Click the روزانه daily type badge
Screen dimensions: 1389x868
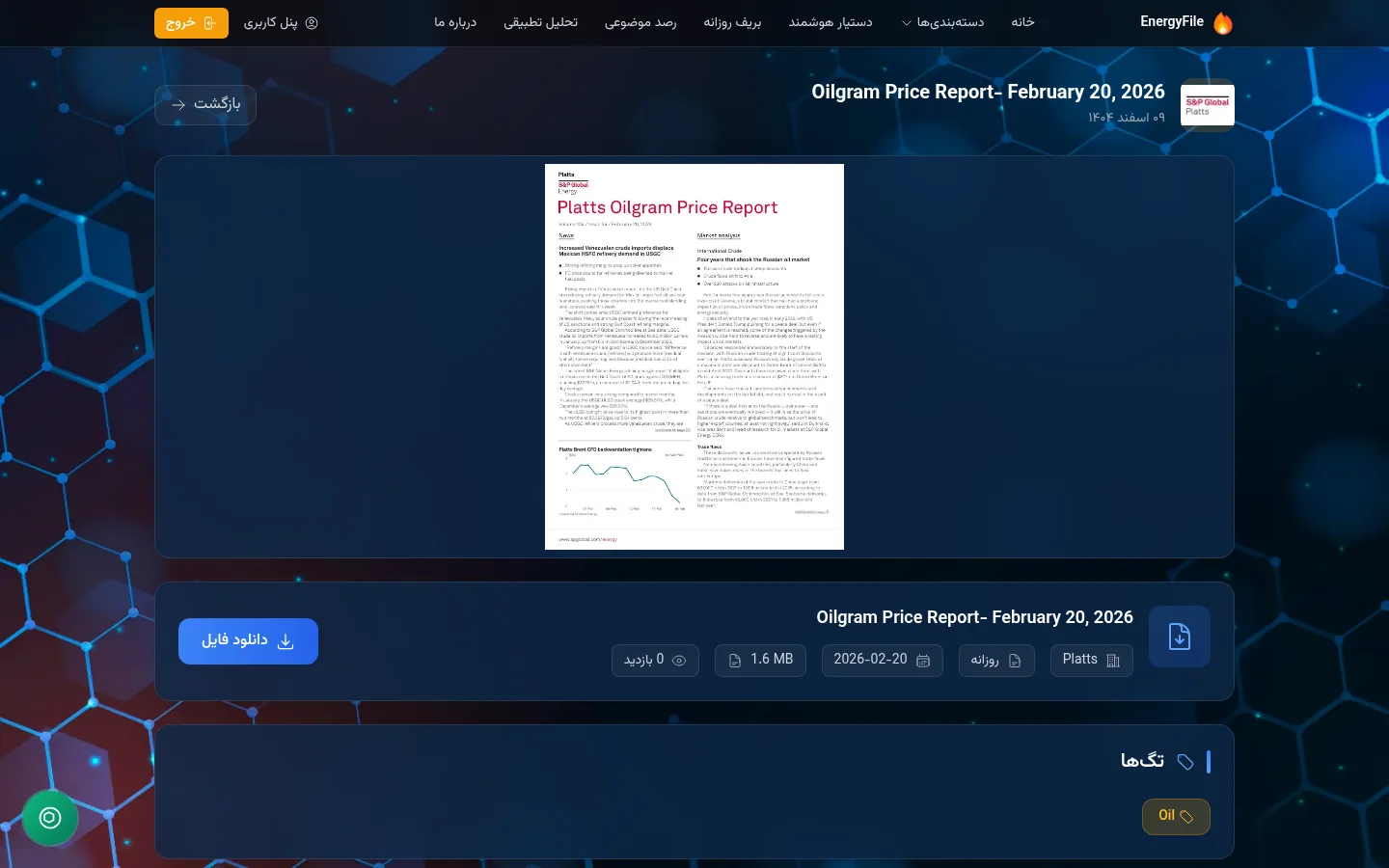996,660
